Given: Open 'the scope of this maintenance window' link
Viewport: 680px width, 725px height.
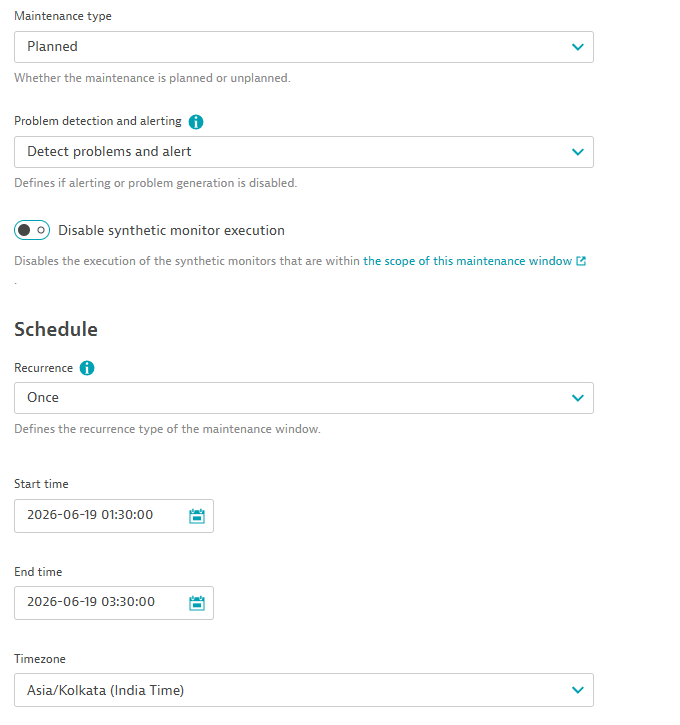Looking at the screenshot, I should (467, 261).
